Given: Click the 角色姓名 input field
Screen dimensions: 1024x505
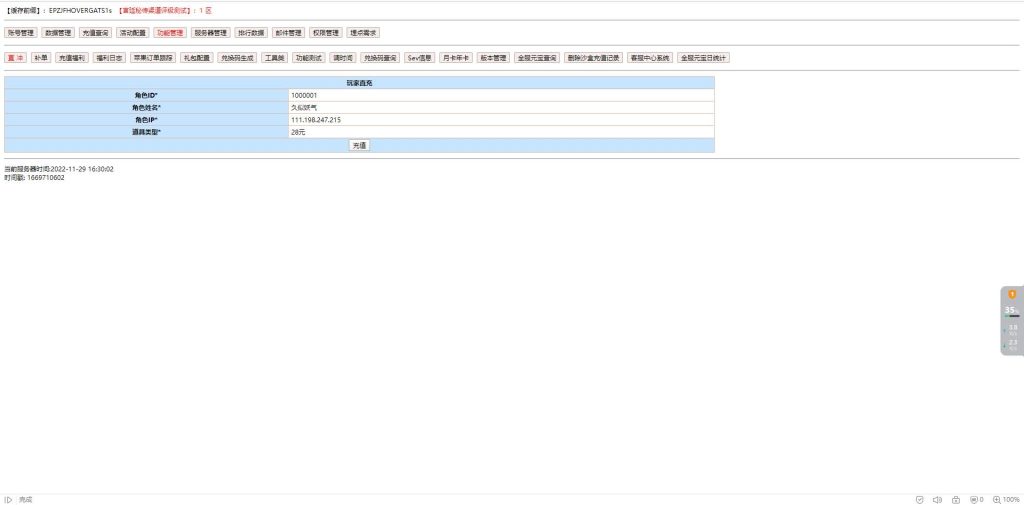Looking at the screenshot, I should click(x=500, y=107).
